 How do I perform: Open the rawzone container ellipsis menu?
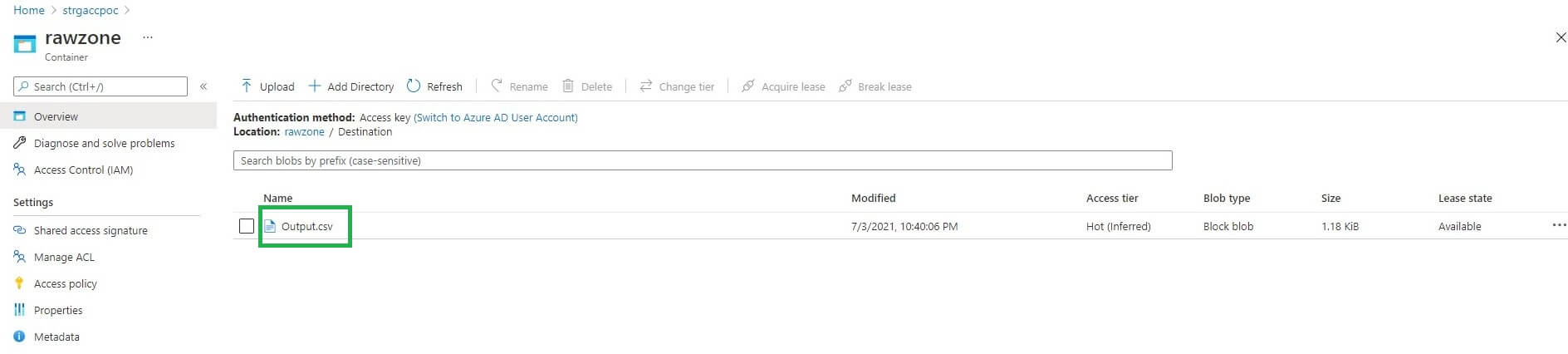(x=148, y=37)
